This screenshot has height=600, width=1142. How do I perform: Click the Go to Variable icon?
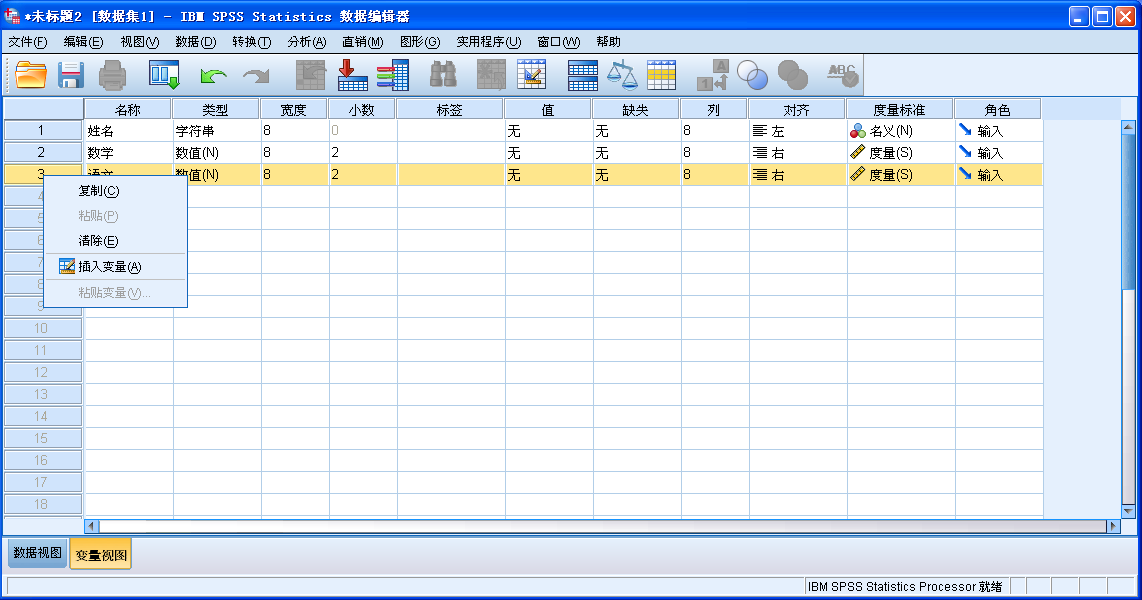coord(353,75)
